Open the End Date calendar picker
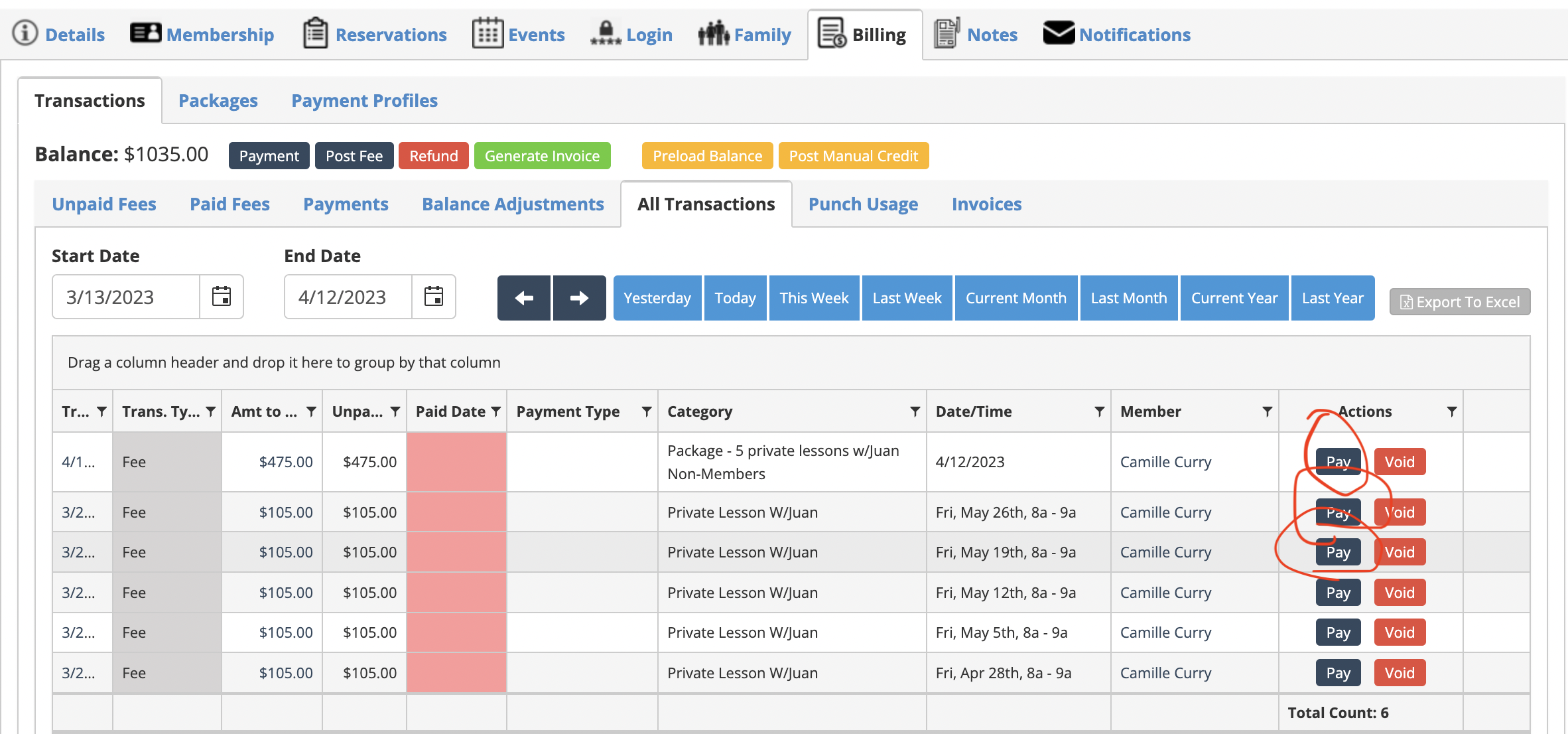The height and width of the screenshot is (734, 1568). pos(434,297)
